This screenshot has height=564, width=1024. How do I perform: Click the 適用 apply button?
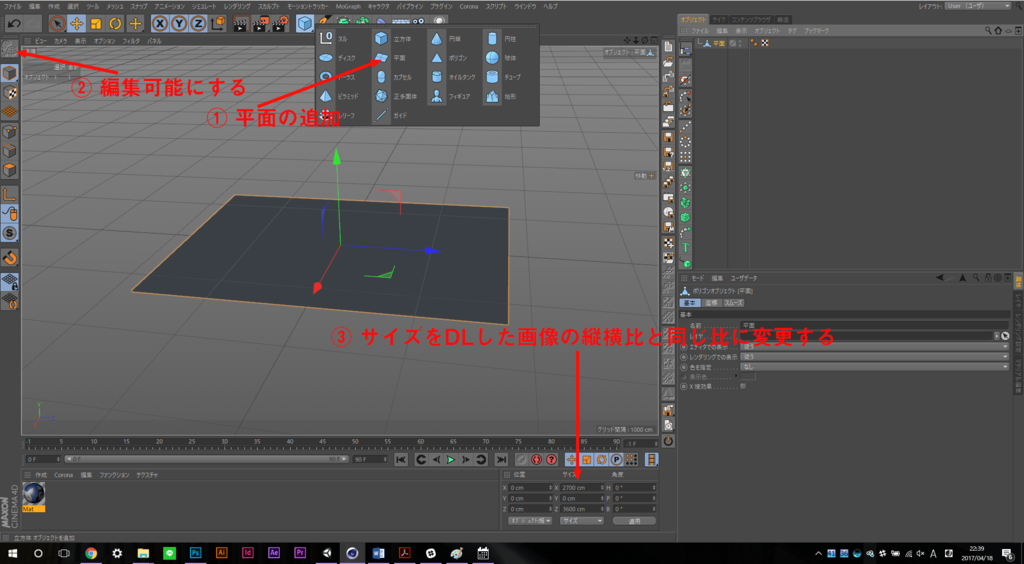pyautogui.click(x=634, y=521)
